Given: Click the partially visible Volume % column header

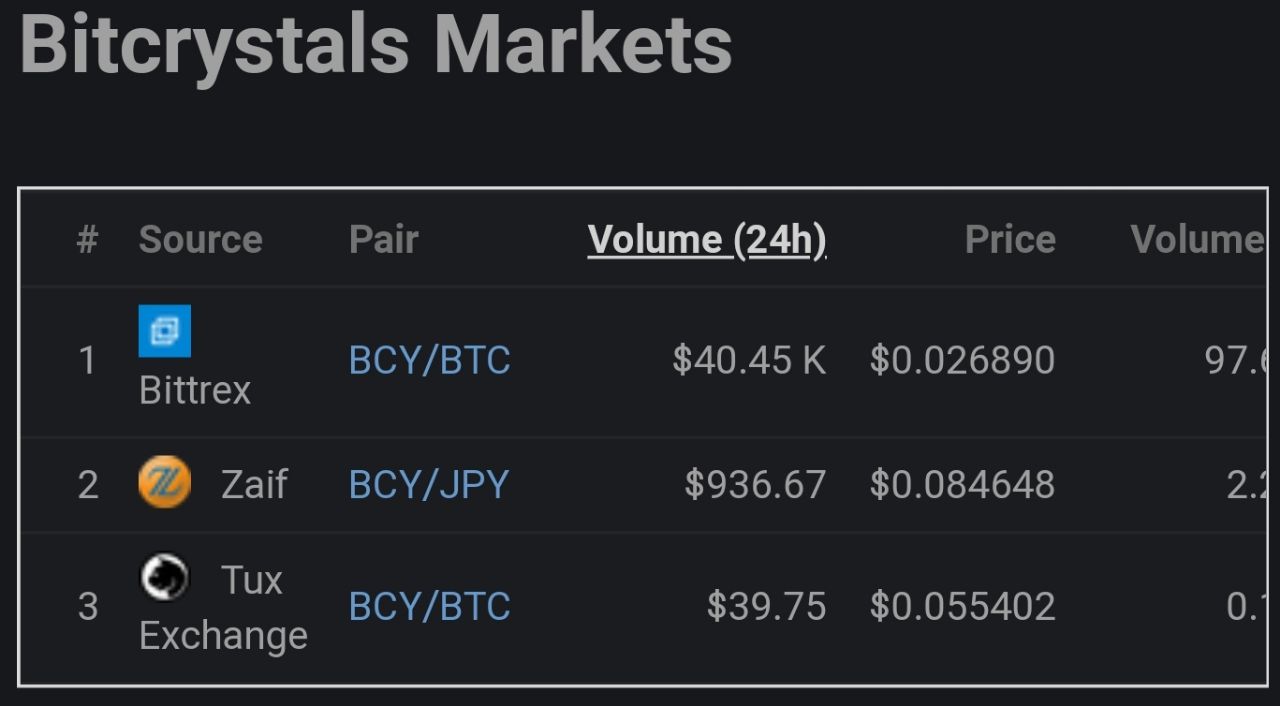Looking at the screenshot, I should coord(1197,240).
